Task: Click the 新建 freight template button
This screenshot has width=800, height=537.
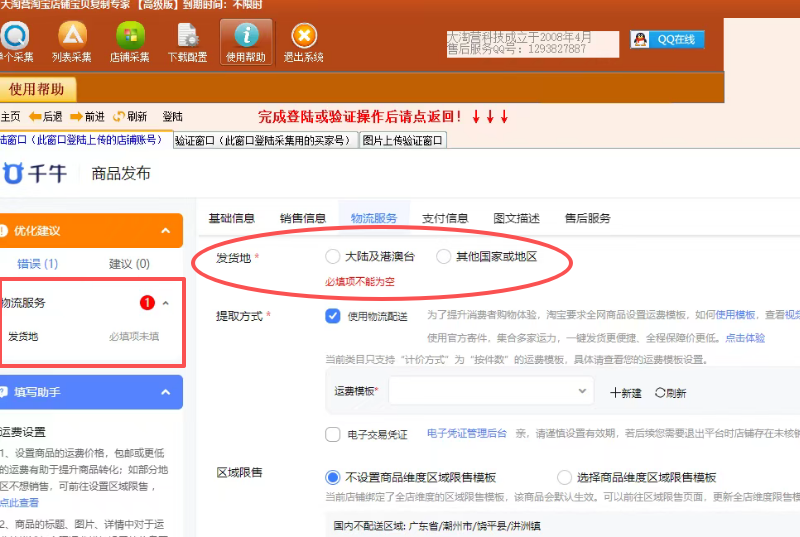Action: (x=626, y=393)
